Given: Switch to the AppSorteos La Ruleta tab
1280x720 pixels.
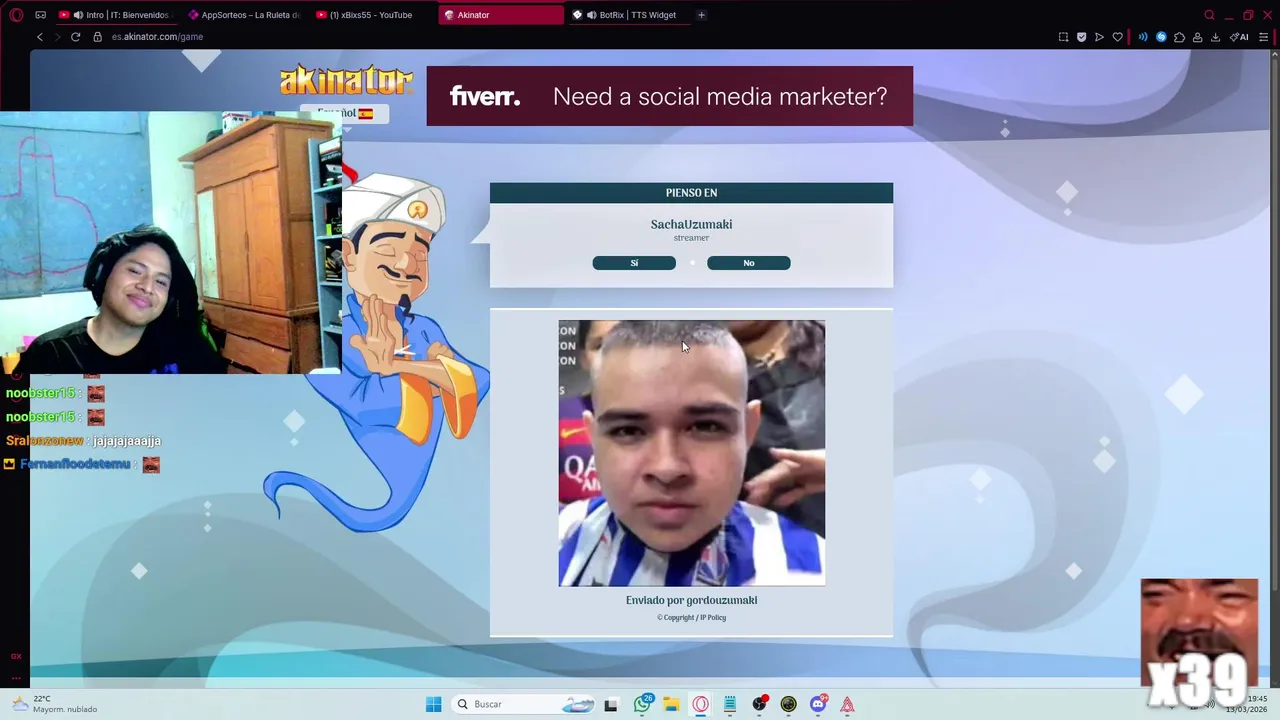Looking at the screenshot, I should click(247, 15).
